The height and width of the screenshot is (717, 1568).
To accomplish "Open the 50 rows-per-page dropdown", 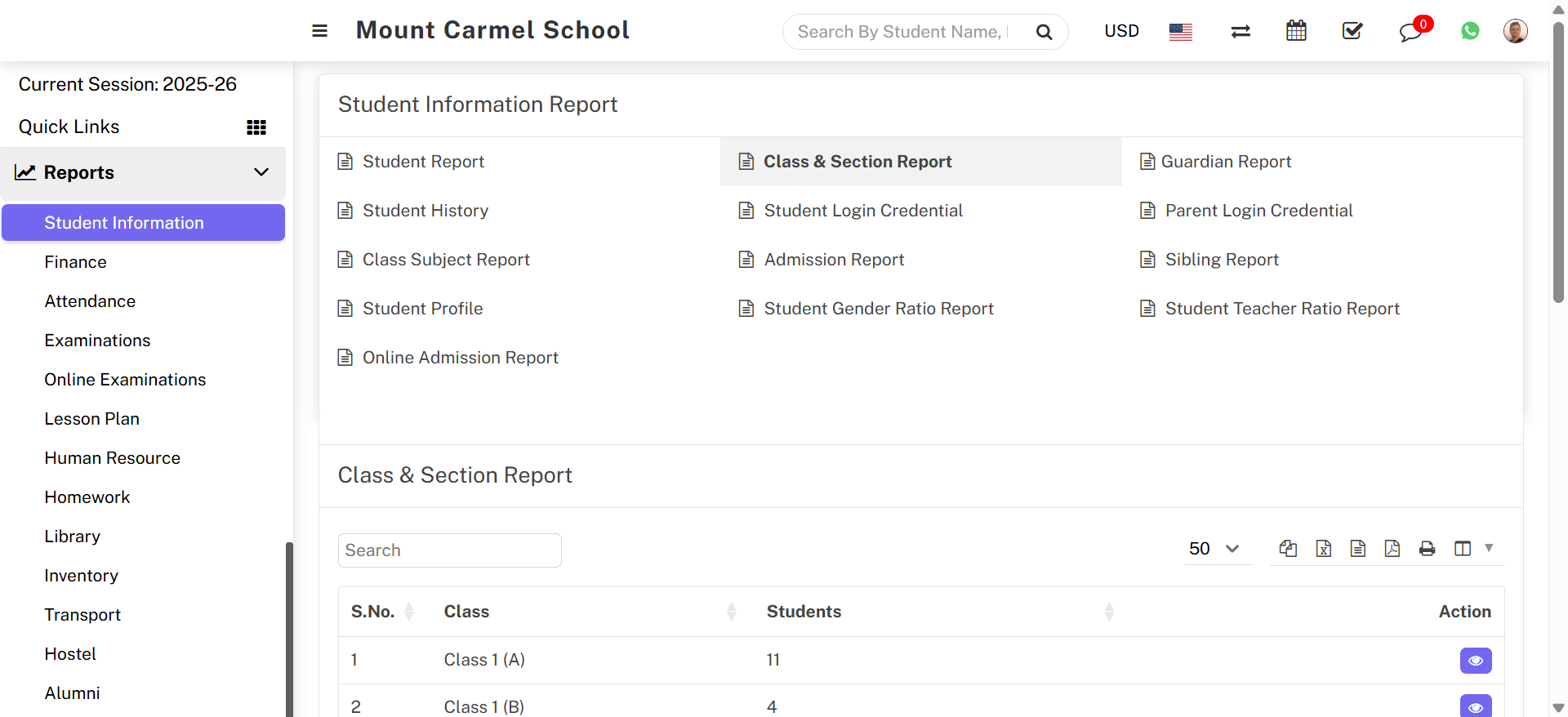I will tap(1215, 549).
